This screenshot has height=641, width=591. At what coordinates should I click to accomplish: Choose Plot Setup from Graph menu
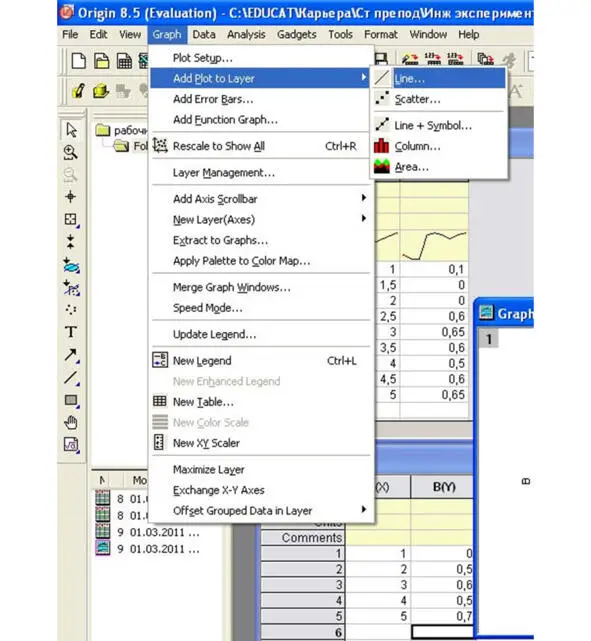(260, 58)
